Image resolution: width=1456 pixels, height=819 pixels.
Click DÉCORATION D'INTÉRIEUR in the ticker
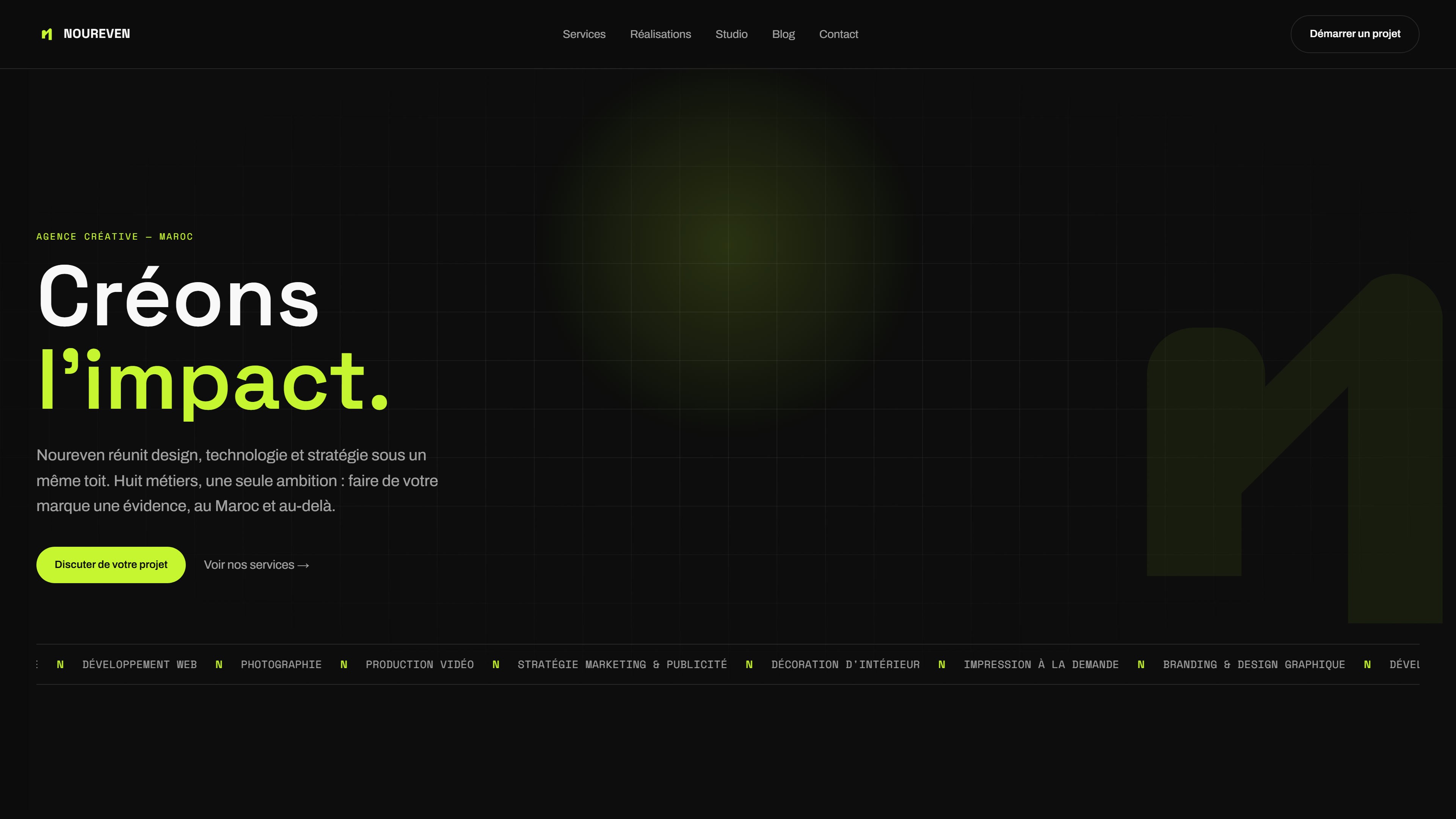tap(846, 664)
